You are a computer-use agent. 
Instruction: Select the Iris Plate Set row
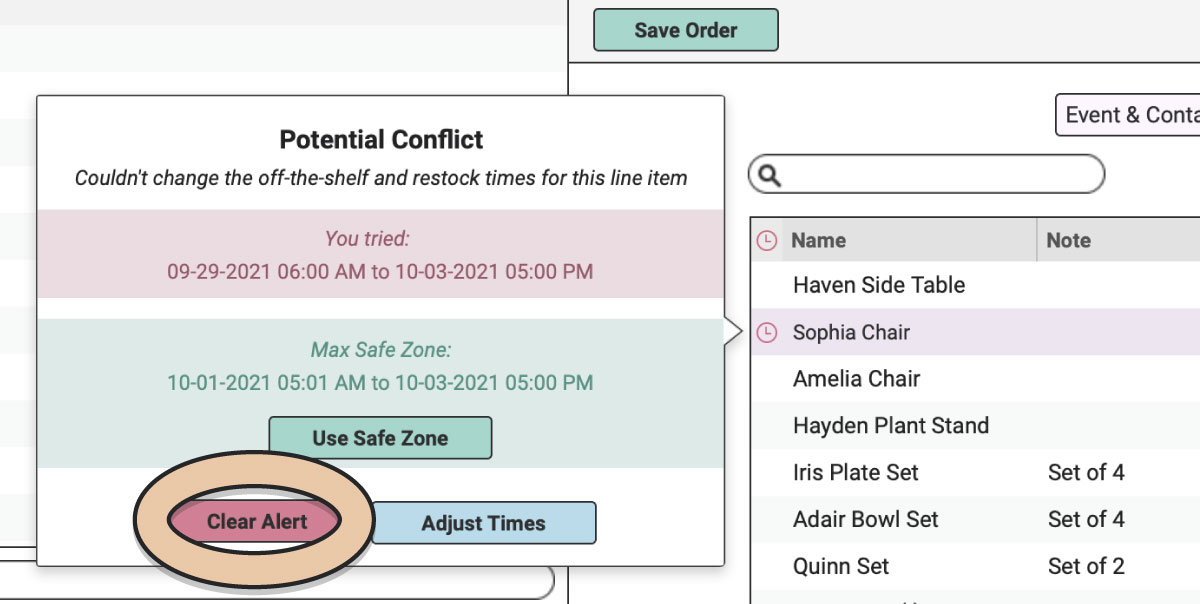pos(975,473)
